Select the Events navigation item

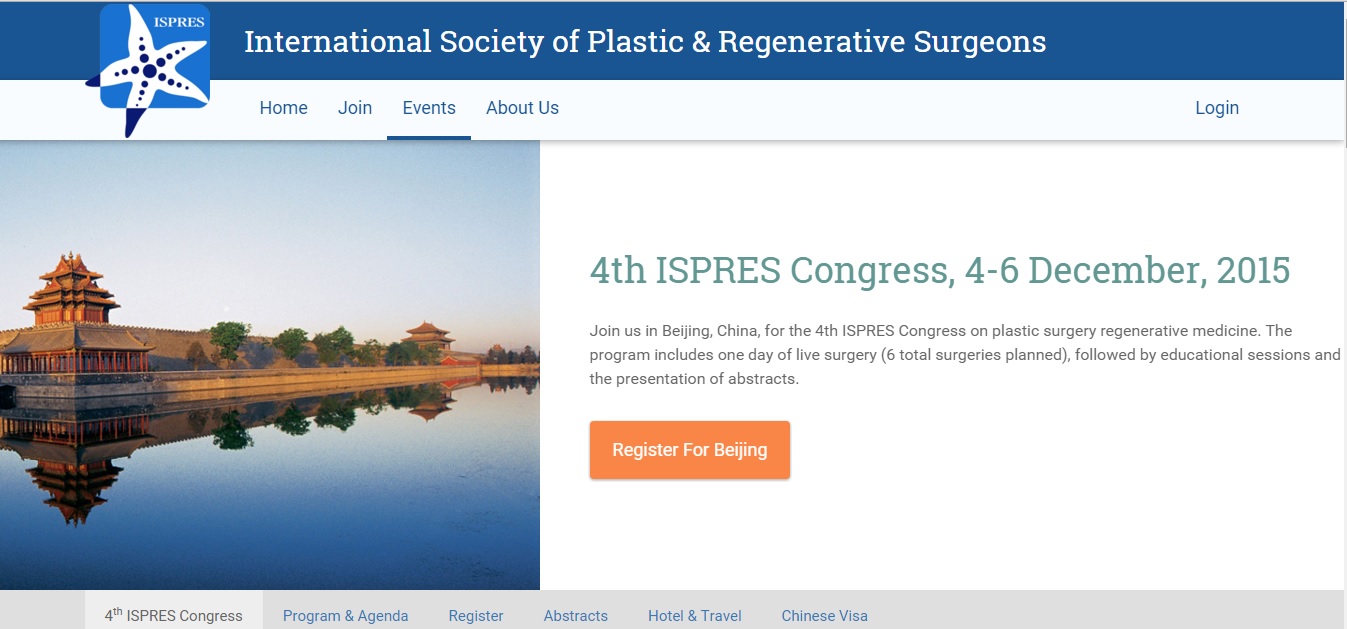click(429, 108)
